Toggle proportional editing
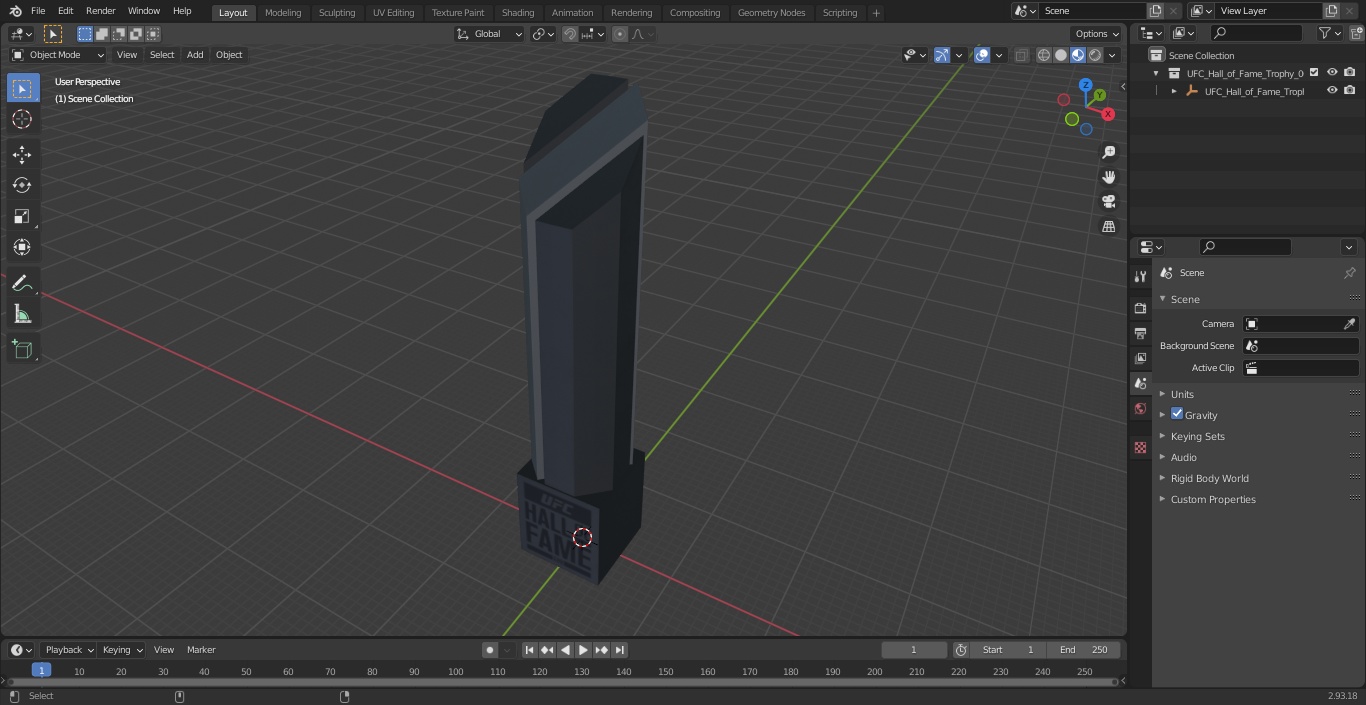The height and width of the screenshot is (705, 1366). 620,34
